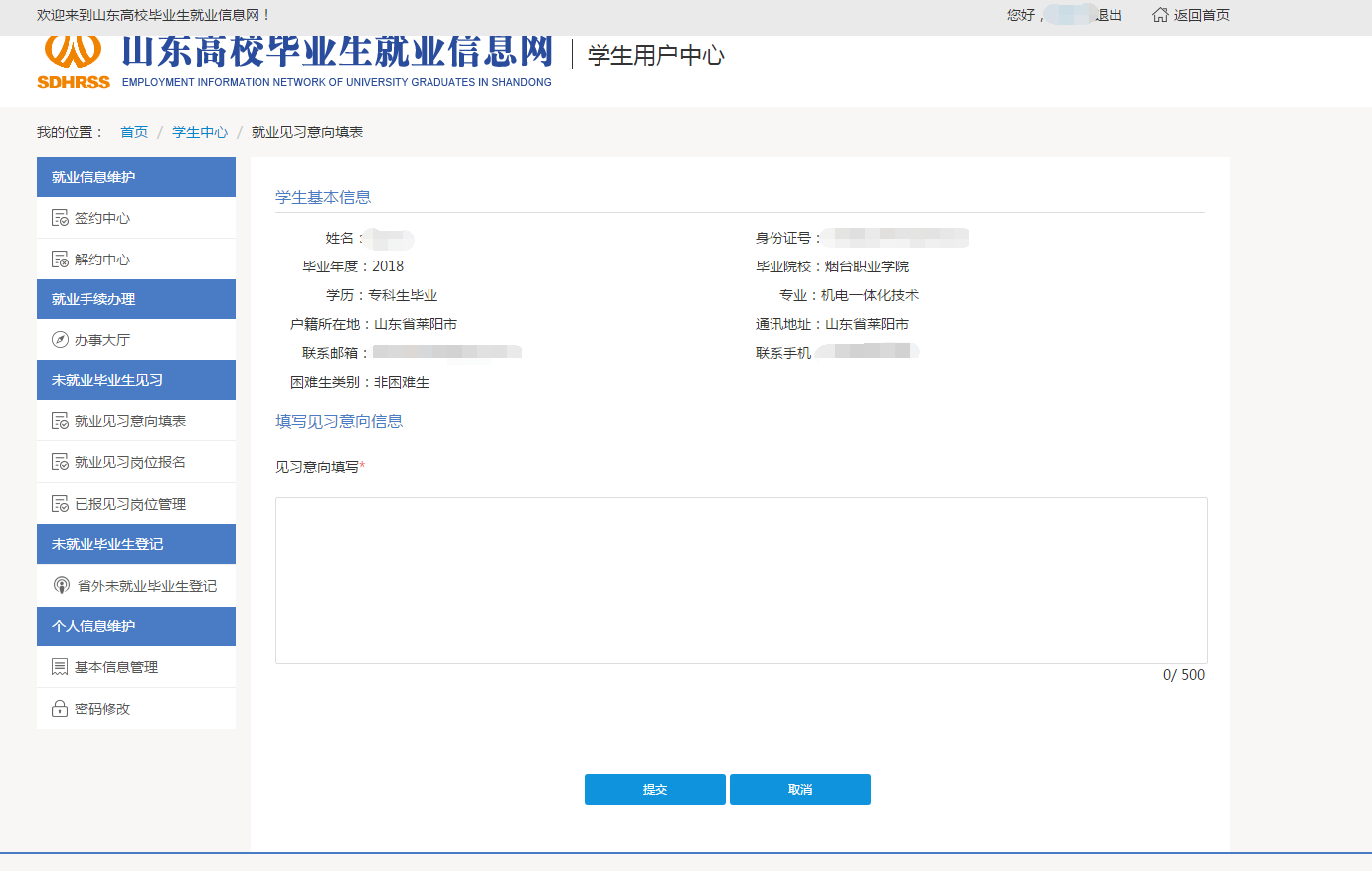
Task: Click the 基本信息管理 list icon
Action: click(60, 667)
